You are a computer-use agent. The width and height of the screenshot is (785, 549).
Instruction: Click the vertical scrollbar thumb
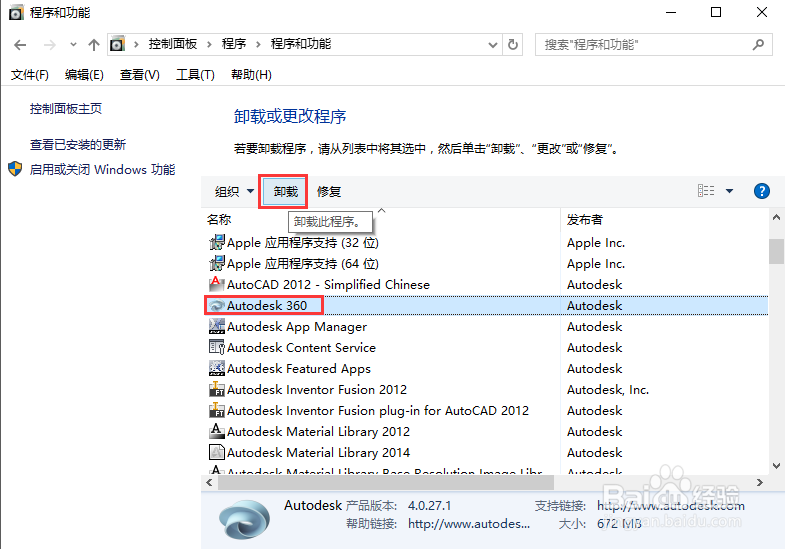[776, 251]
